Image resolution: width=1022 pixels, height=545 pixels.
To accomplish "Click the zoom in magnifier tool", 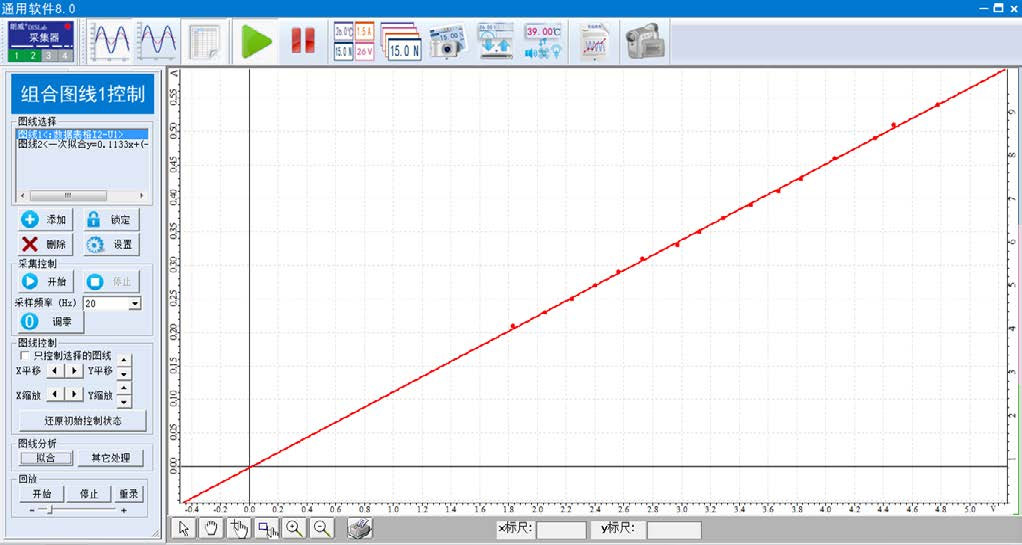I will click(294, 529).
